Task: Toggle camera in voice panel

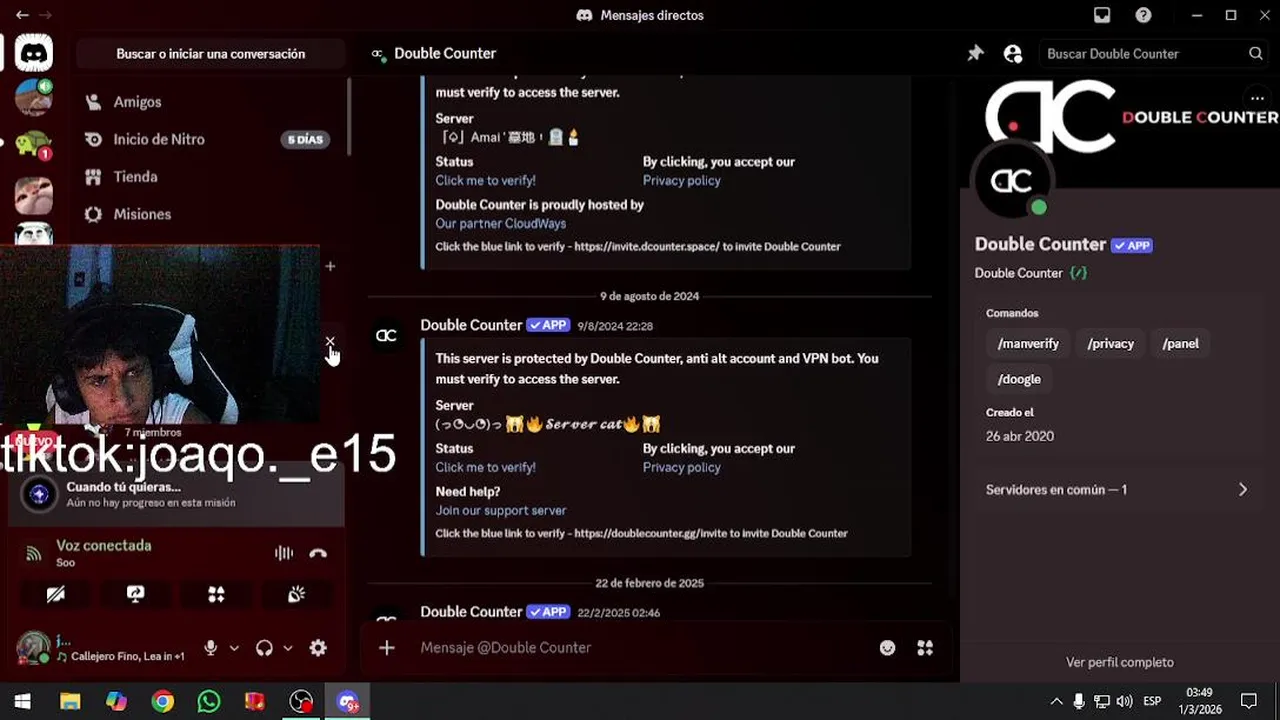Action: point(56,594)
